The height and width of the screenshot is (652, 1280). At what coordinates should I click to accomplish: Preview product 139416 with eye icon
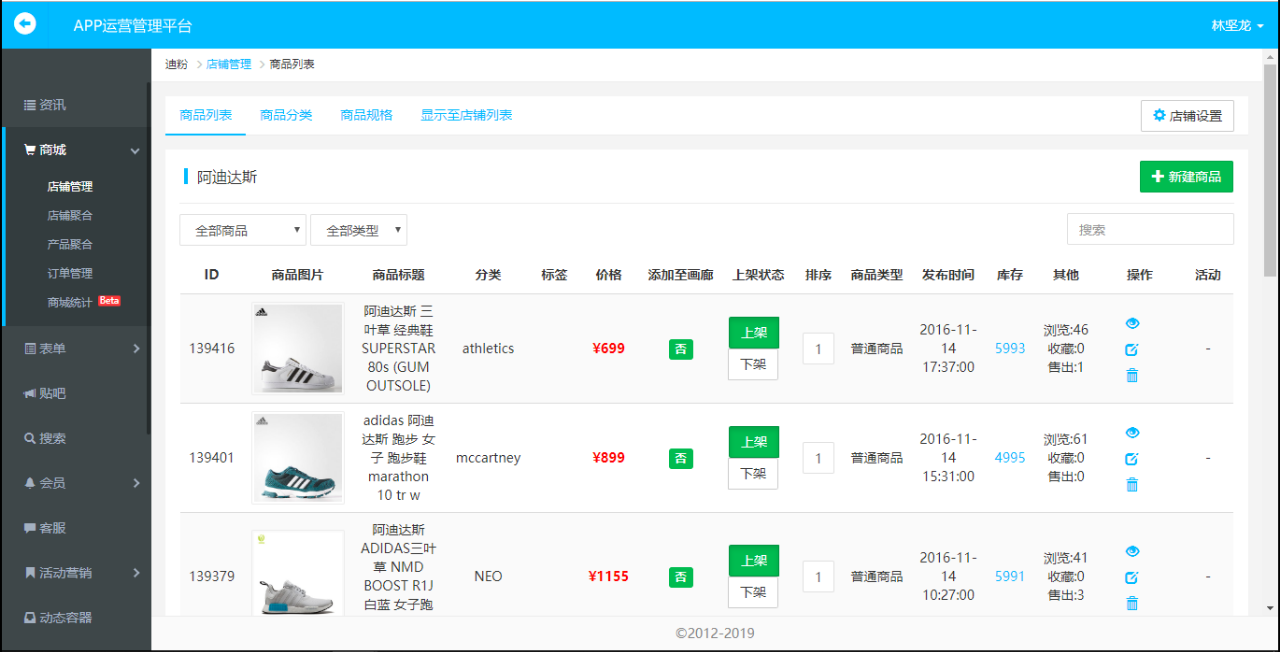[1132, 323]
